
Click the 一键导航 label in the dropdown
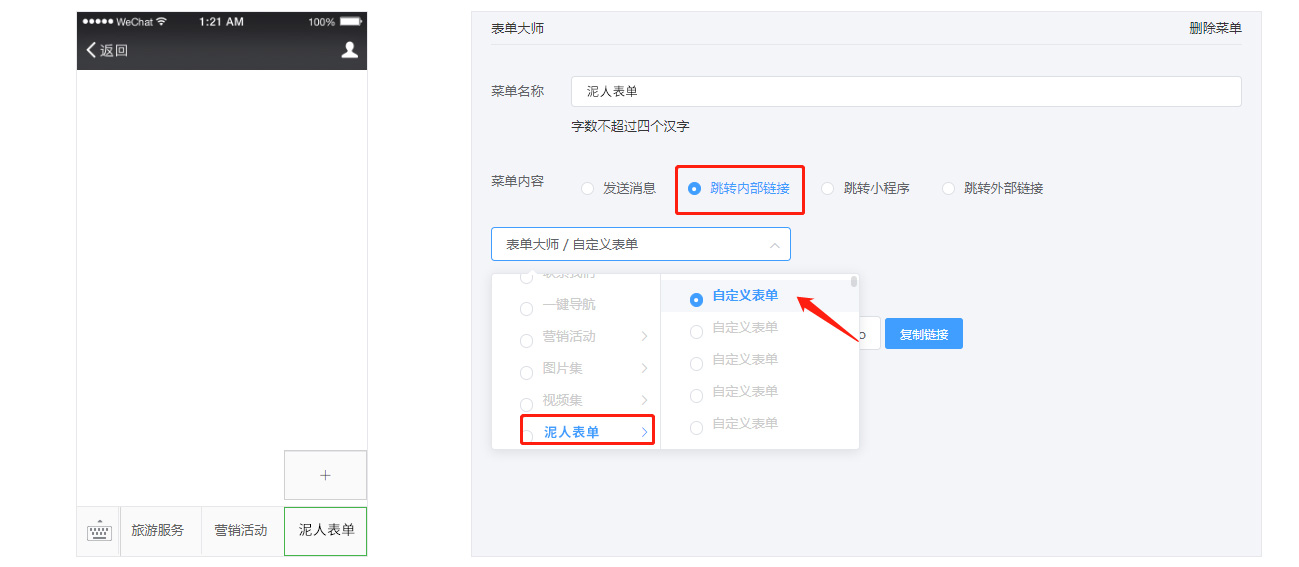[x=569, y=304]
